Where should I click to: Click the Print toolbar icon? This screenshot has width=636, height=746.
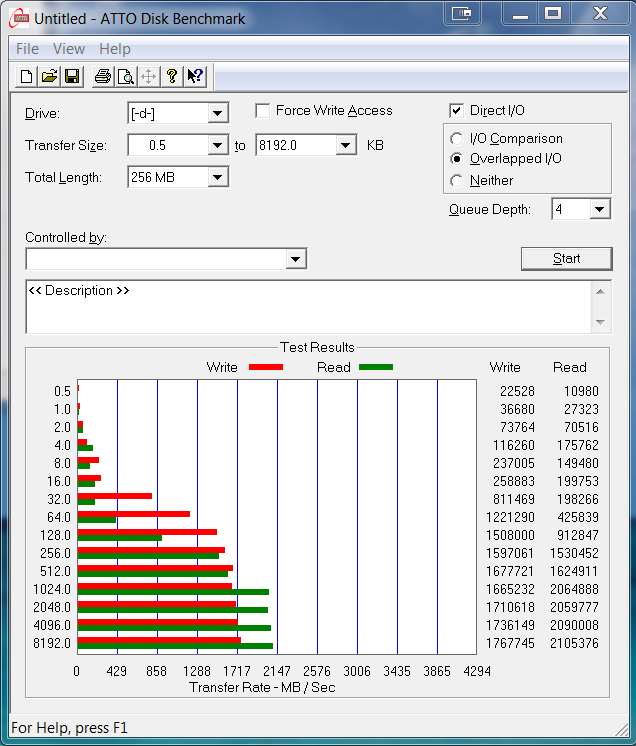102,77
